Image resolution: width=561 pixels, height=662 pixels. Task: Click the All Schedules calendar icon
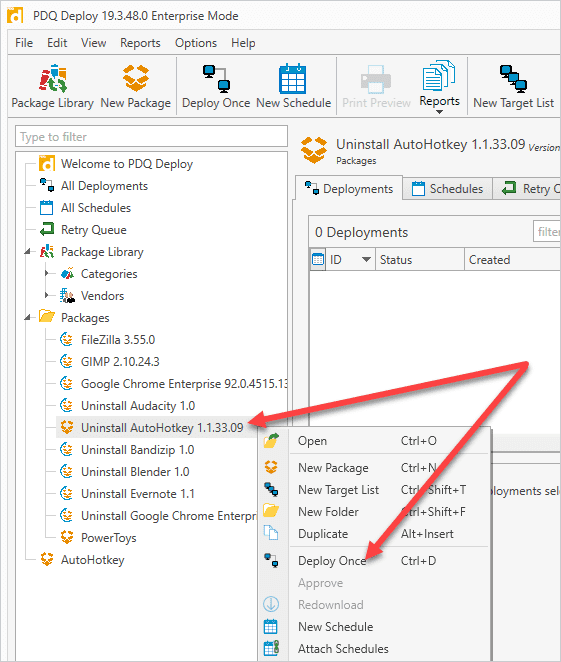(46, 207)
